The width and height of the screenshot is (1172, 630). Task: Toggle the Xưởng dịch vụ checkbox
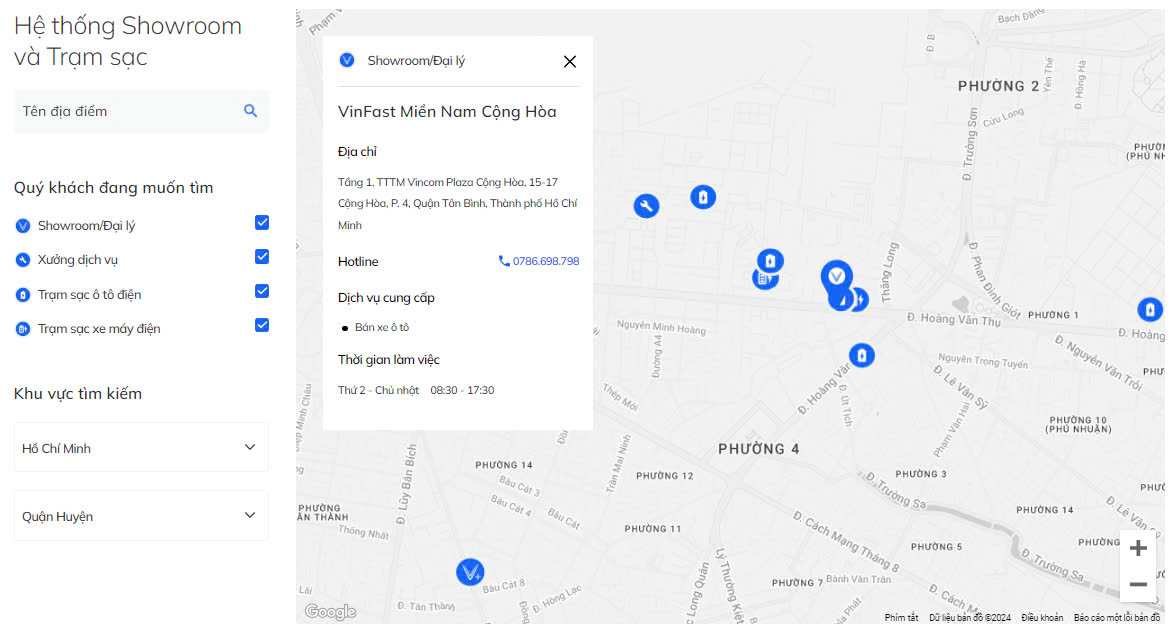pos(262,257)
